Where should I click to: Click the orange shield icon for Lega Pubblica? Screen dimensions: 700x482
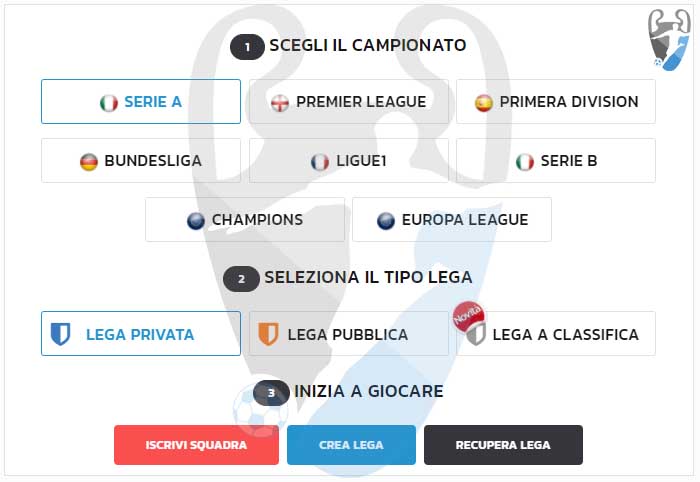tap(268, 334)
